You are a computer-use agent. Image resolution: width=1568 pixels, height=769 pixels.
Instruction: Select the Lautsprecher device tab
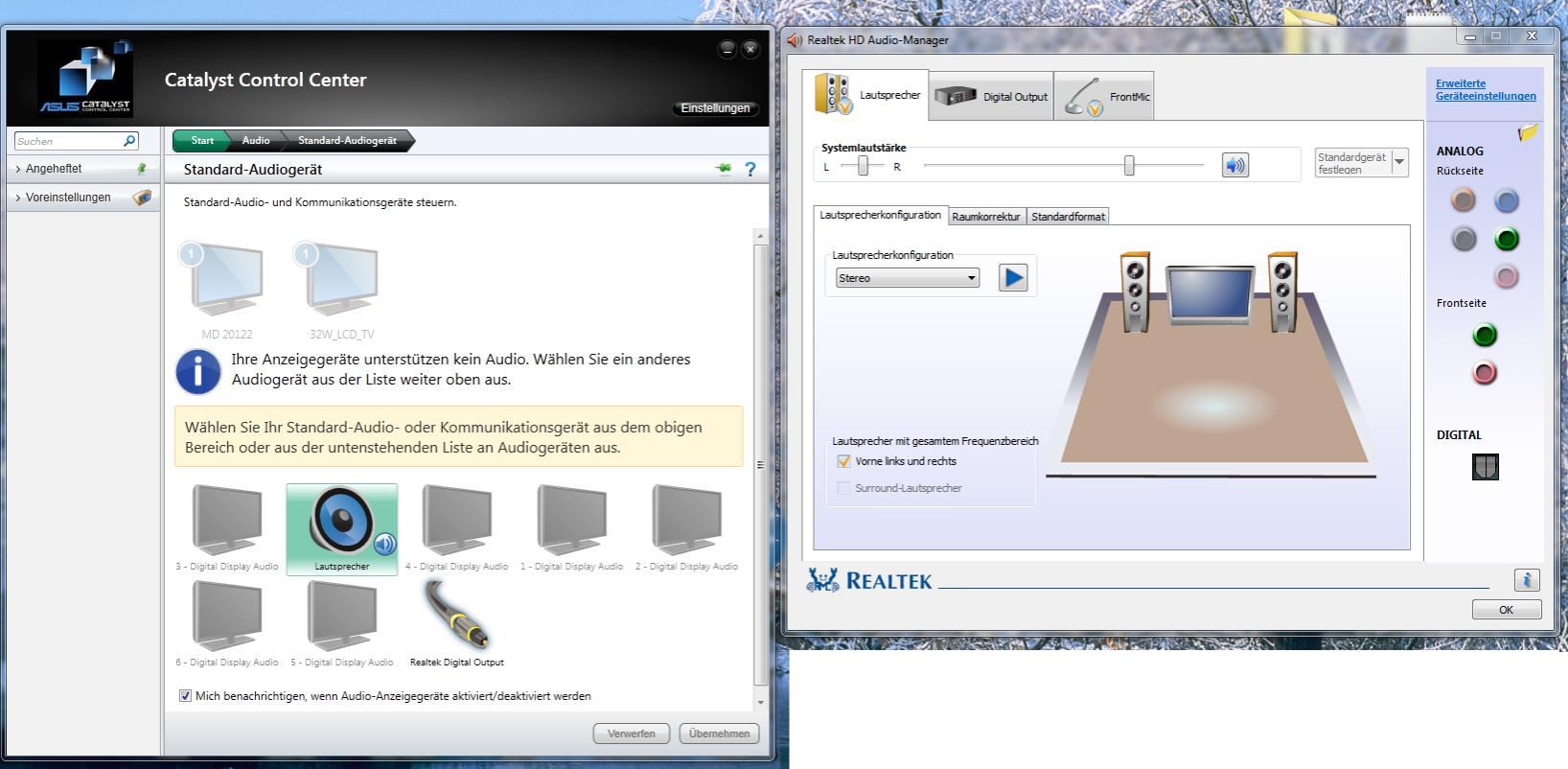click(x=870, y=95)
